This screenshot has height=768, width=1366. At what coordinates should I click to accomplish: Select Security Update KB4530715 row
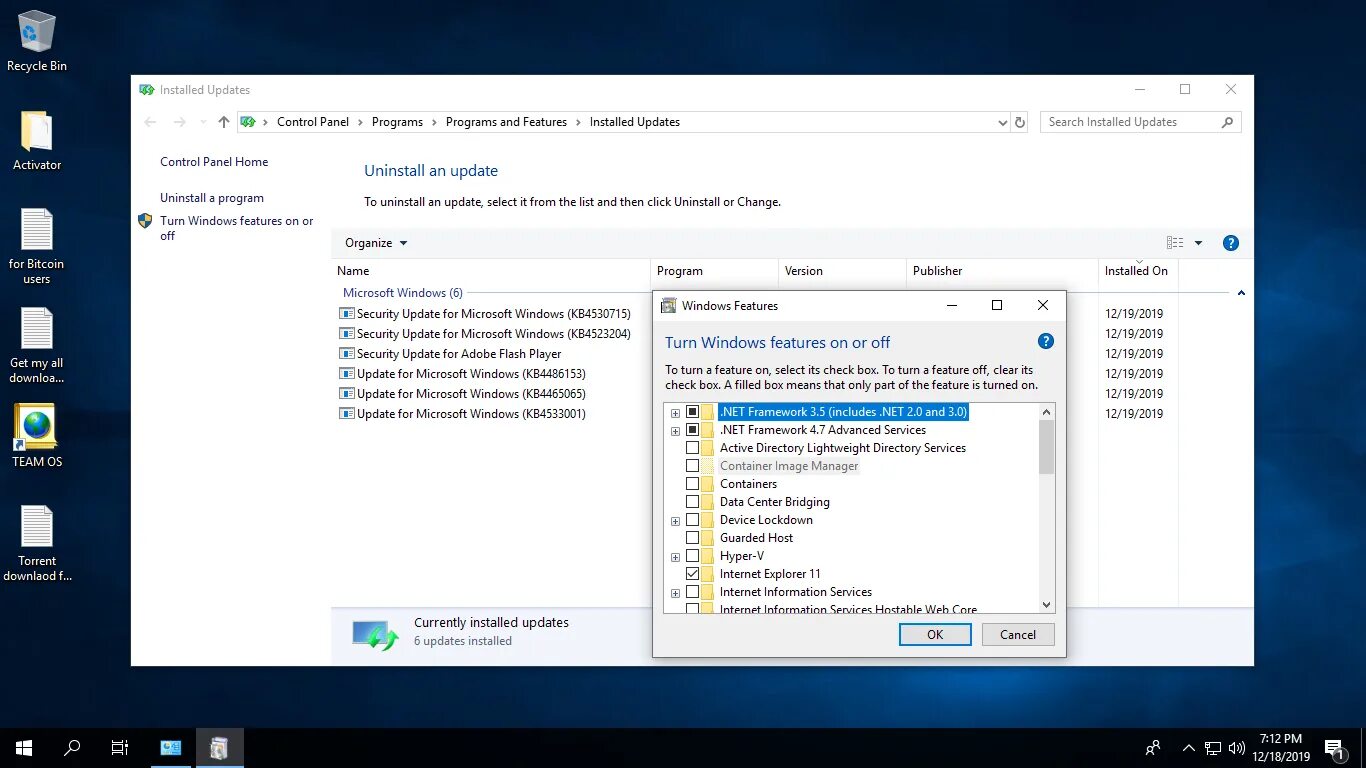[494, 314]
